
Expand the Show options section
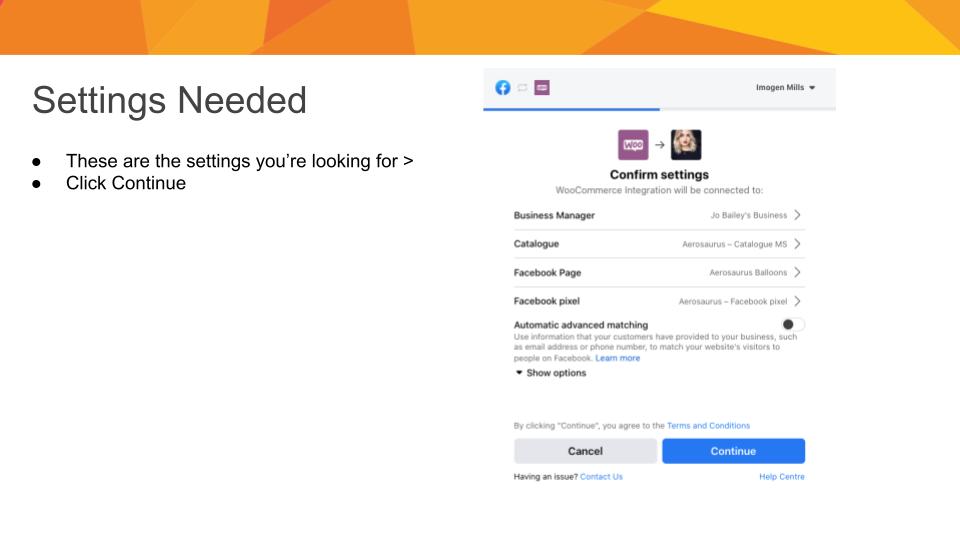pyautogui.click(x=550, y=373)
